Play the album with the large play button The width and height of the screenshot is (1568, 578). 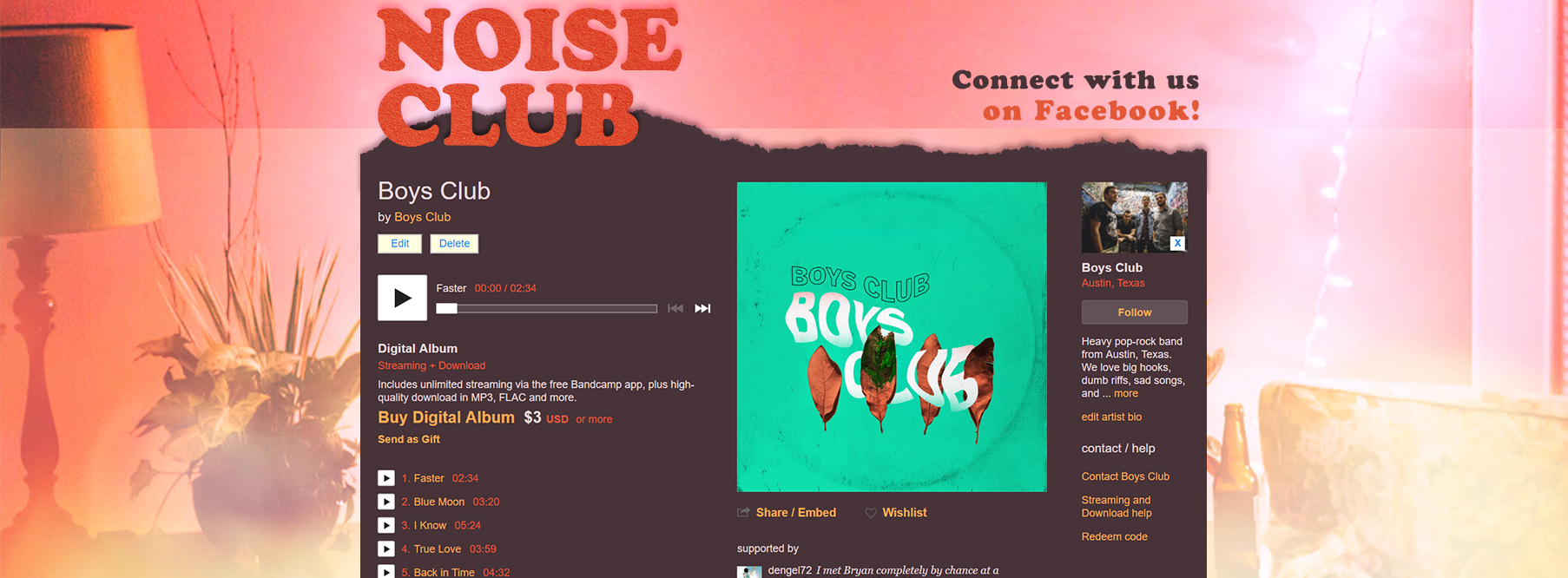click(x=402, y=298)
